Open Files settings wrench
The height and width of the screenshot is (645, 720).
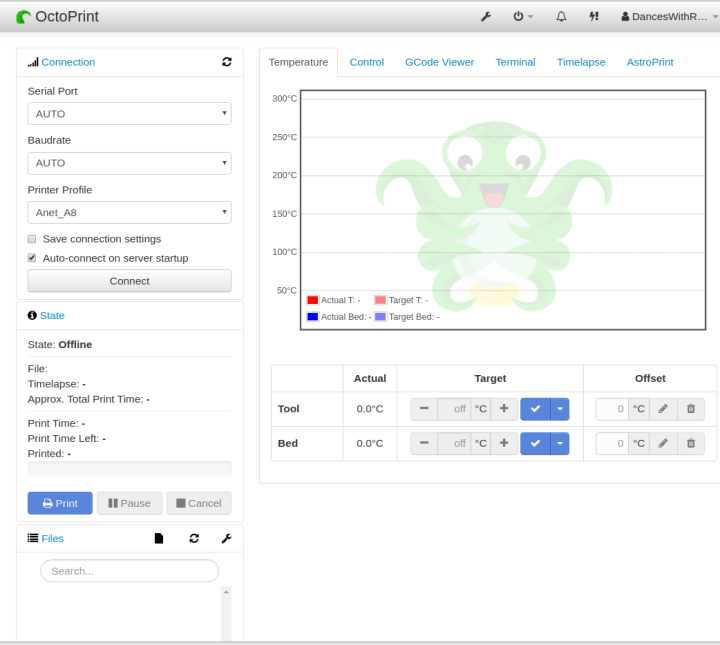[x=226, y=538]
